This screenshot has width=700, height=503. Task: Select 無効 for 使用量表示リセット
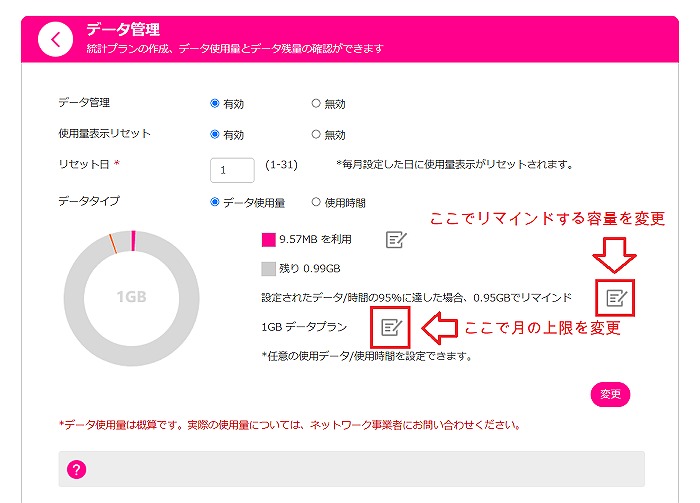tap(316, 134)
